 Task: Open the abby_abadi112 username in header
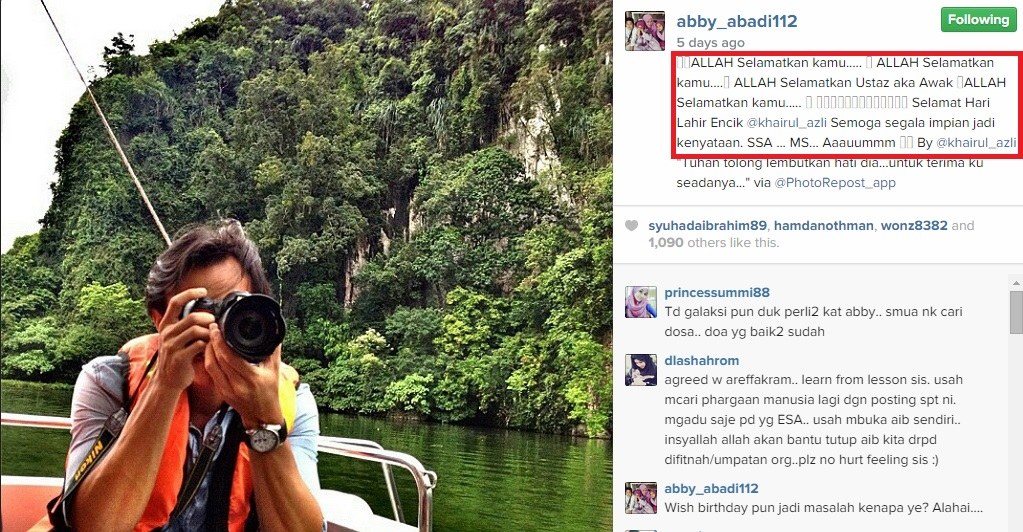coord(737,21)
